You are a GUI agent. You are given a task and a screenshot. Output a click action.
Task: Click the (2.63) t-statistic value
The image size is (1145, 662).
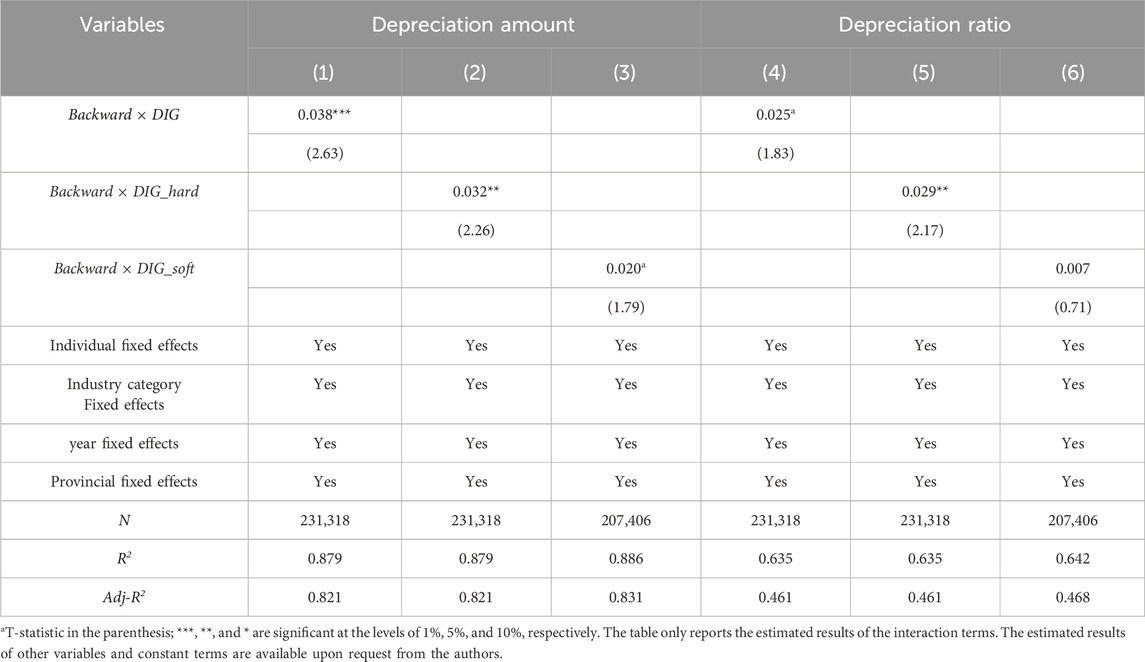coord(324,153)
